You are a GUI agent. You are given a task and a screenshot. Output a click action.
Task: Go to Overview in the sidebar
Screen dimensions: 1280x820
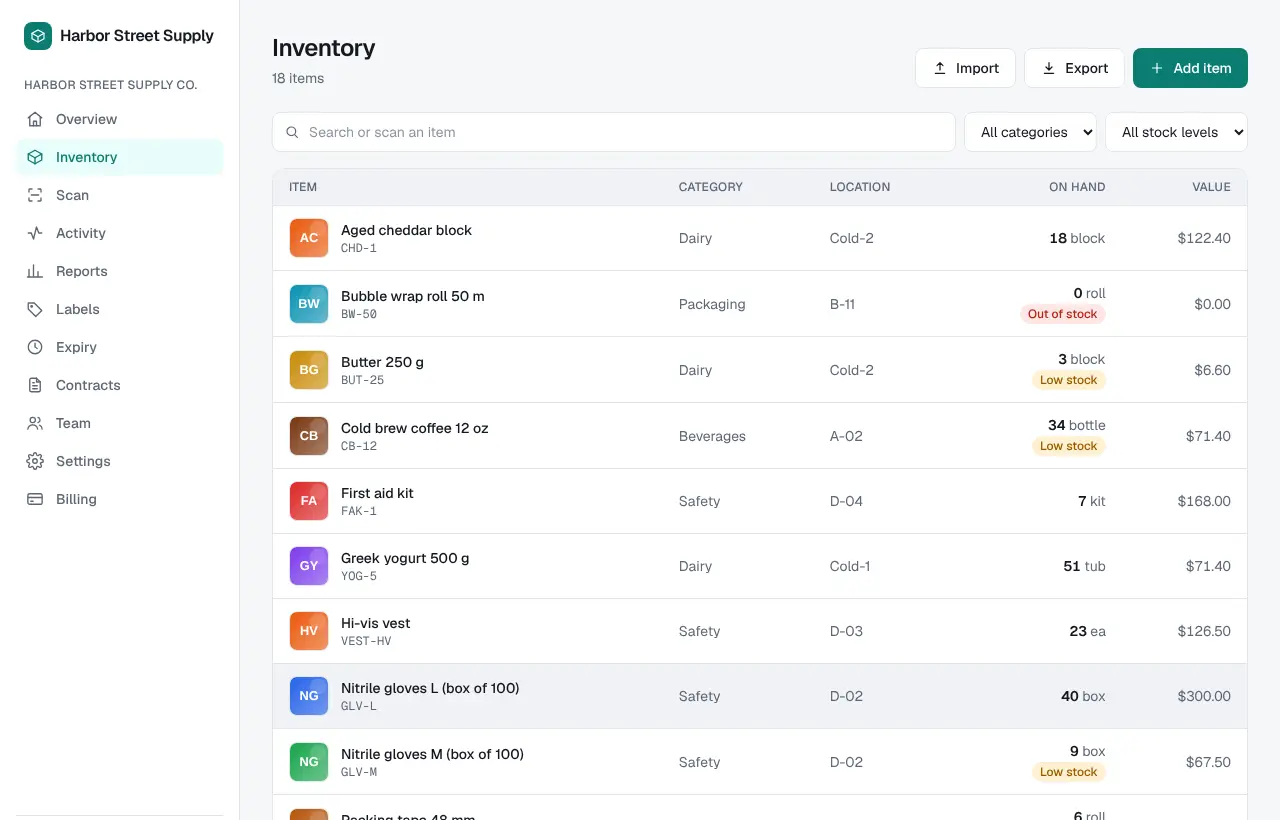click(x=120, y=119)
